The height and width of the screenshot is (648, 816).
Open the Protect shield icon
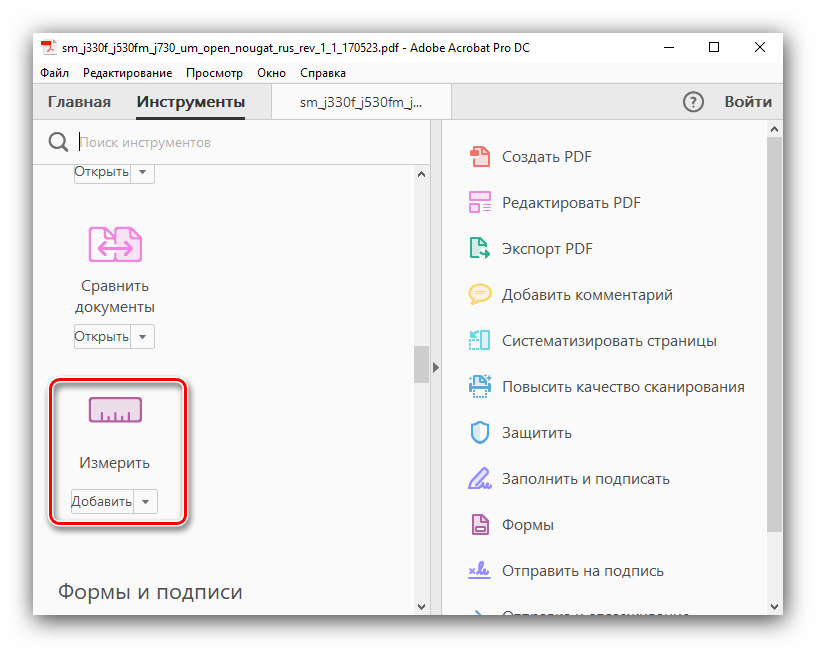coord(480,432)
